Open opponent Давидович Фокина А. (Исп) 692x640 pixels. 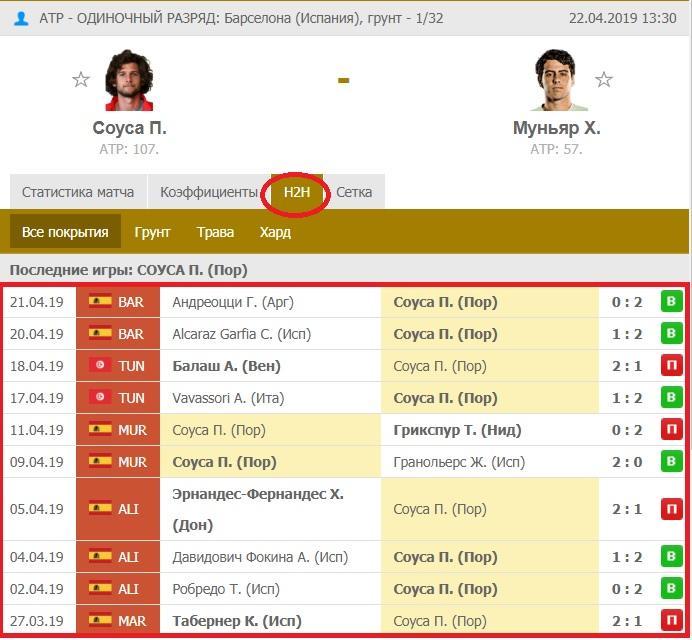tap(260, 557)
